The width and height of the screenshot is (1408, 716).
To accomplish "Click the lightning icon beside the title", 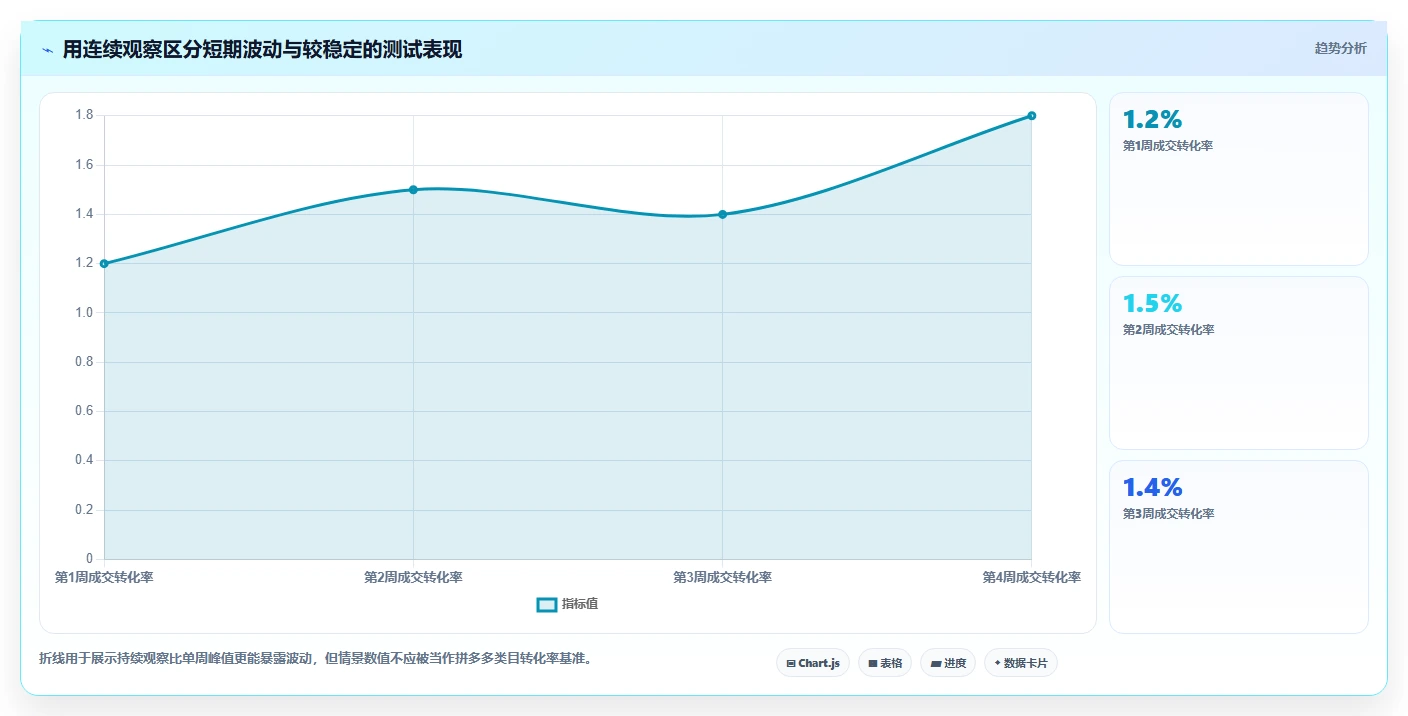I will pyautogui.click(x=47, y=50).
